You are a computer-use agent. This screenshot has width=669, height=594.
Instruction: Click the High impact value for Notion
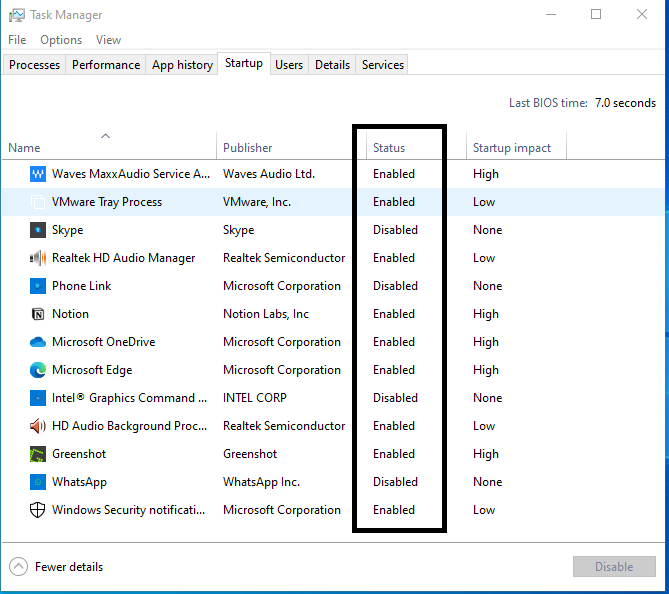486,314
